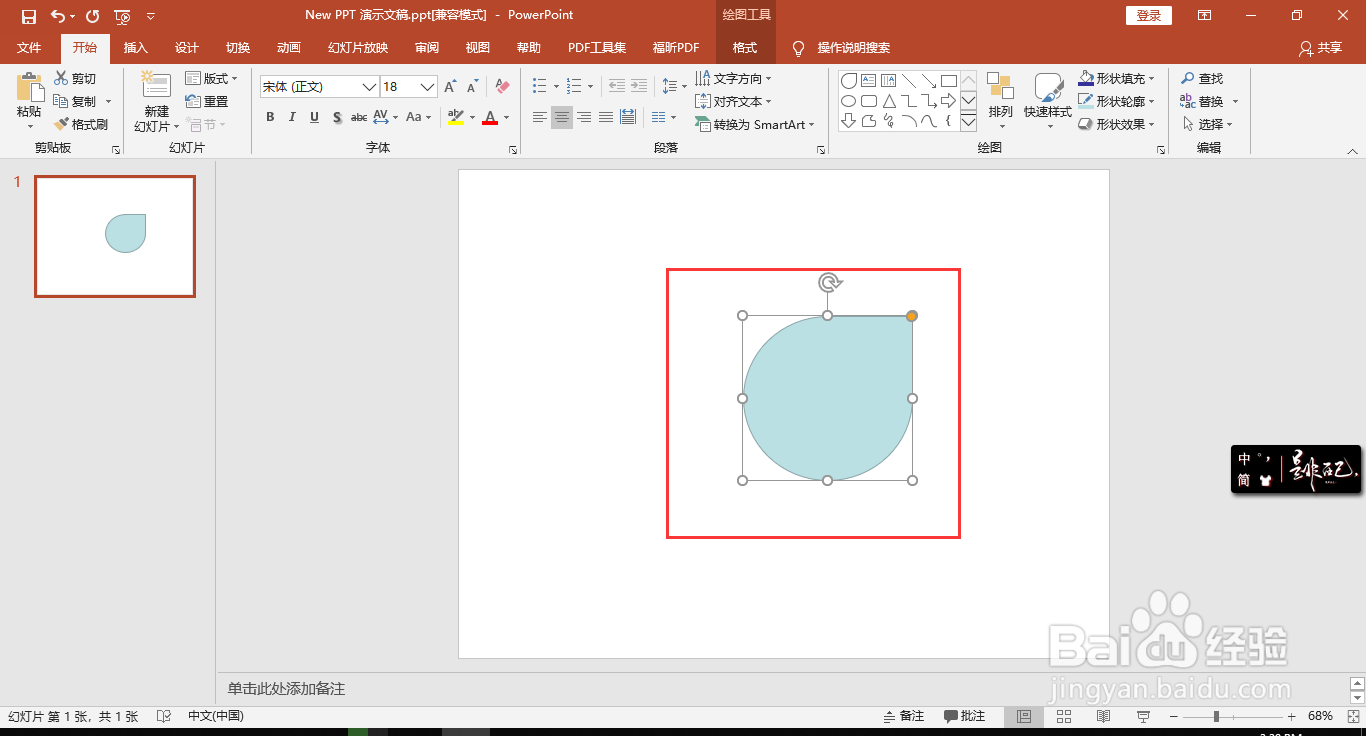This screenshot has height=736, width=1366.
Task: Toggle center text alignment
Action: [x=562, y=118]
